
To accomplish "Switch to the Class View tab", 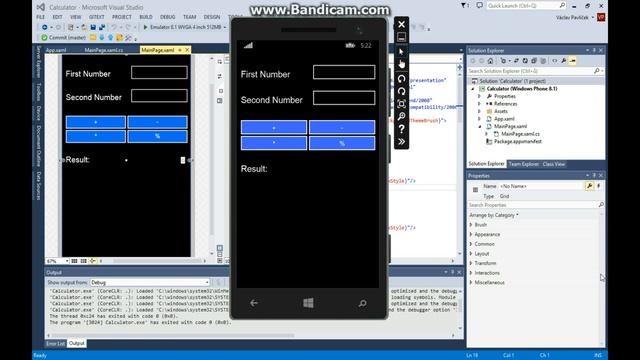I will point(553,164).
